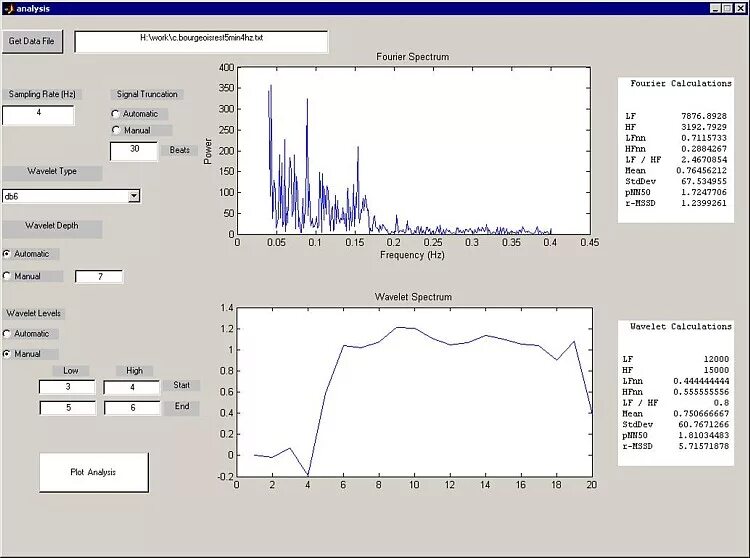
Task: Click the Wavelet Spectrum plot title
Action: pos(413,297)
